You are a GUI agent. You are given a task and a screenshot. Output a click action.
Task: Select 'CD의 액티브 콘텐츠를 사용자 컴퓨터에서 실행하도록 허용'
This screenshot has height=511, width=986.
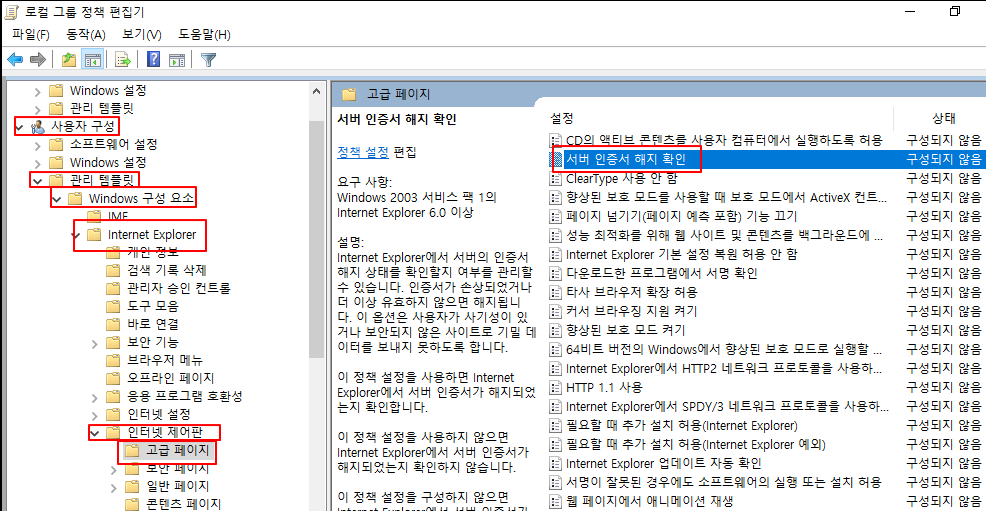724,140
